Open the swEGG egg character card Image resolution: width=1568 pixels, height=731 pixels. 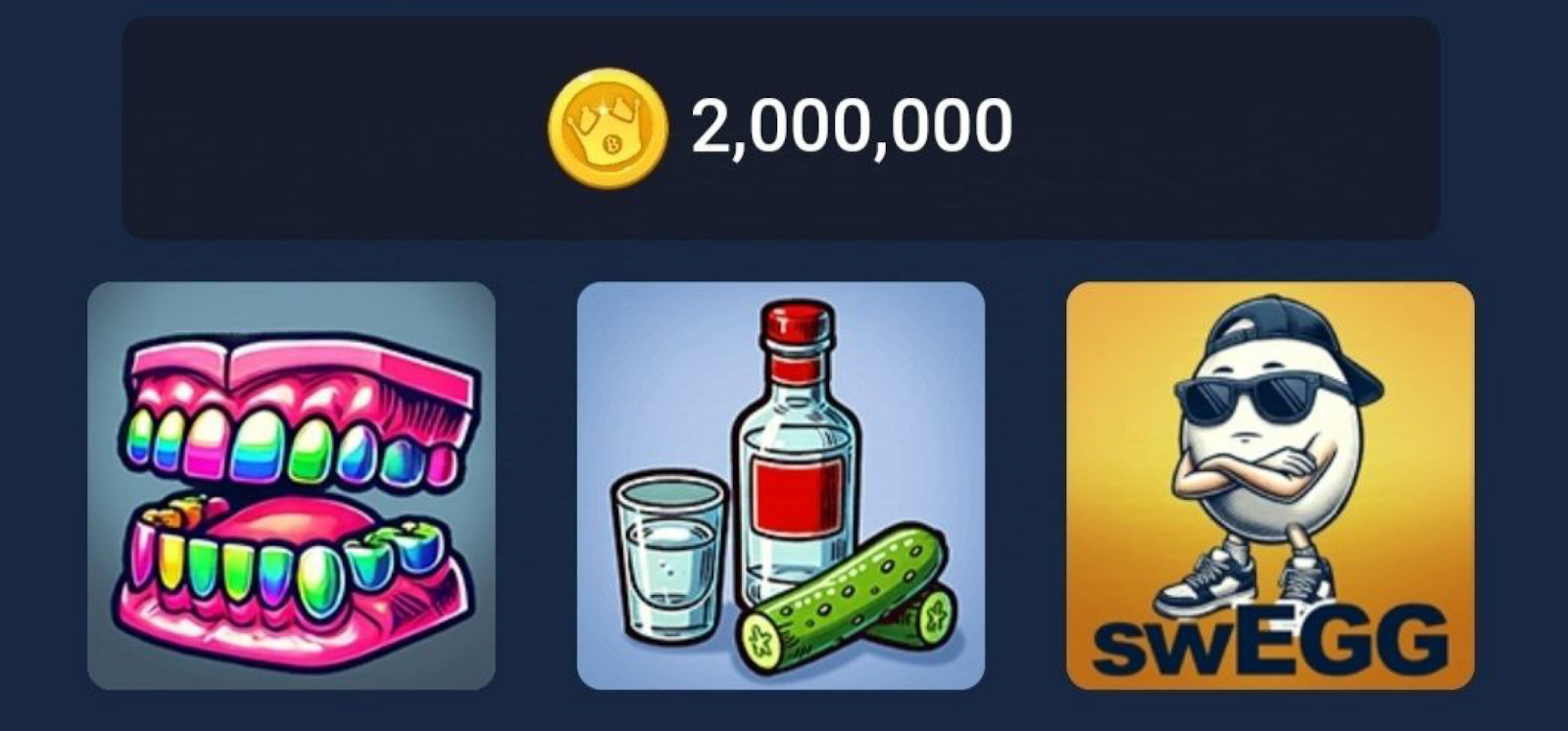point(1270,485)
